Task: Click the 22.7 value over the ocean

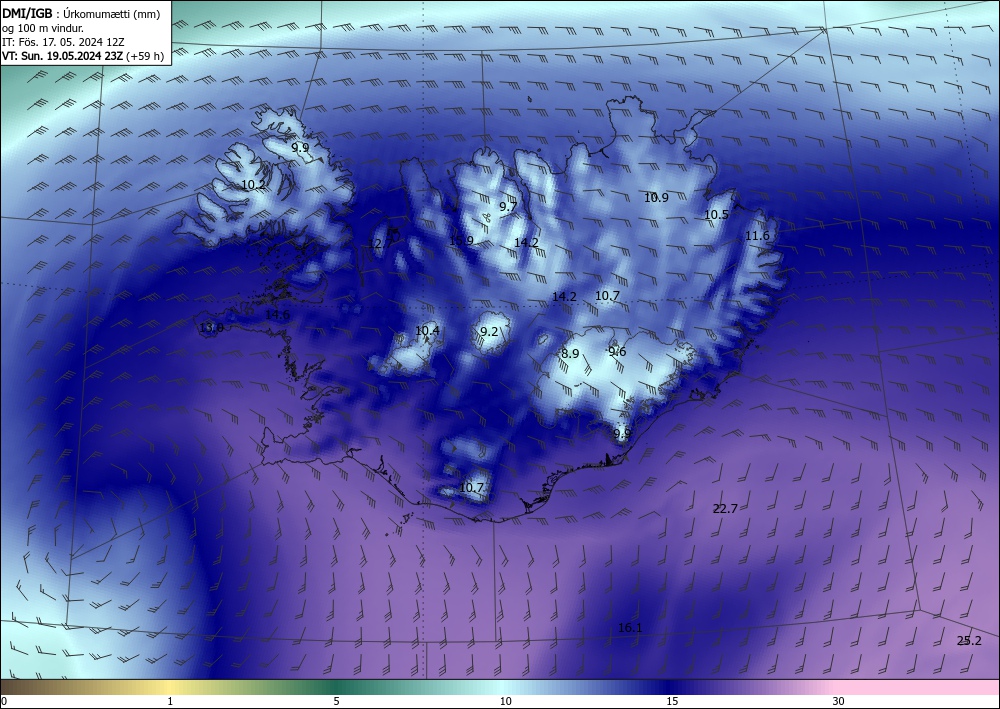Action: 725,508
